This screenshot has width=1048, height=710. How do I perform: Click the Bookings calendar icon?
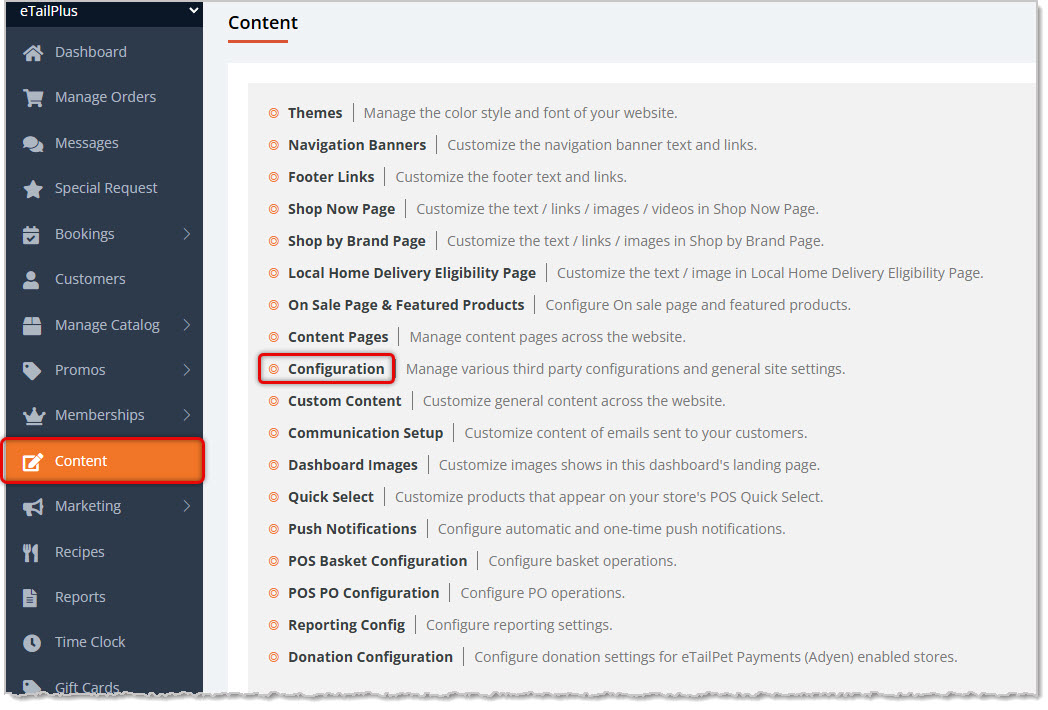pyautogui.click(x=31, y=234)
